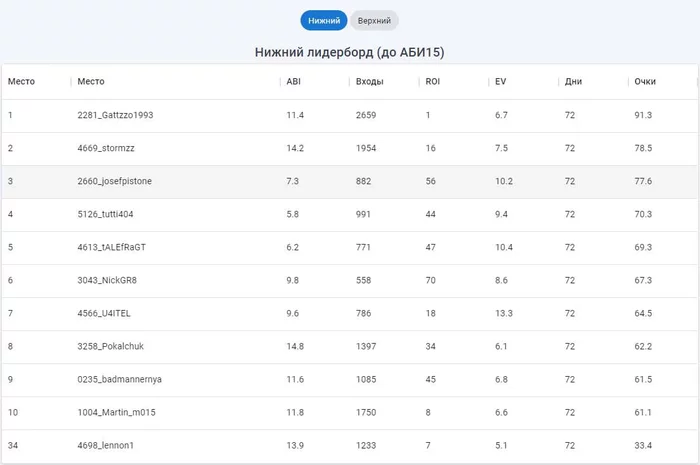Select row of player 3043_NickGR8

tap(350, 281)
